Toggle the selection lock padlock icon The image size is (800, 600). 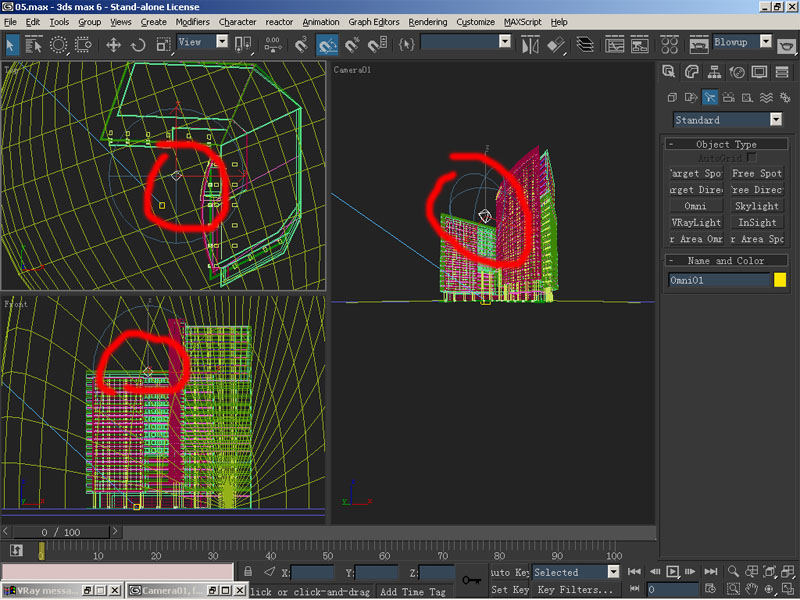click(247, 572)
